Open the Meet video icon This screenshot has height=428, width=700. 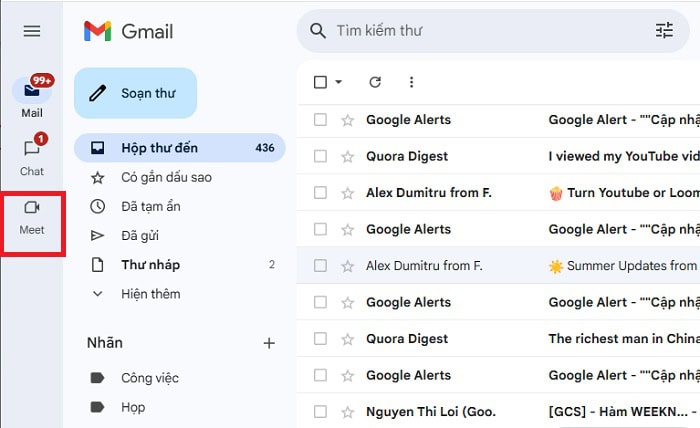click(x=32, y=208)
